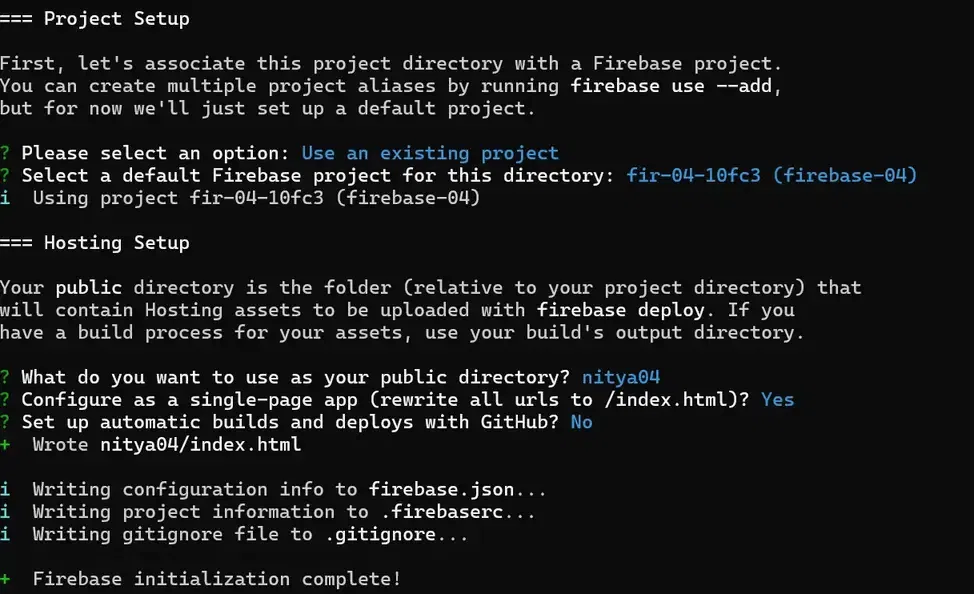Image resolution: width=974 pixels, height=594 pixels.
Task: Click the question mark before "What do you want"
Action: tap(5, 377)
